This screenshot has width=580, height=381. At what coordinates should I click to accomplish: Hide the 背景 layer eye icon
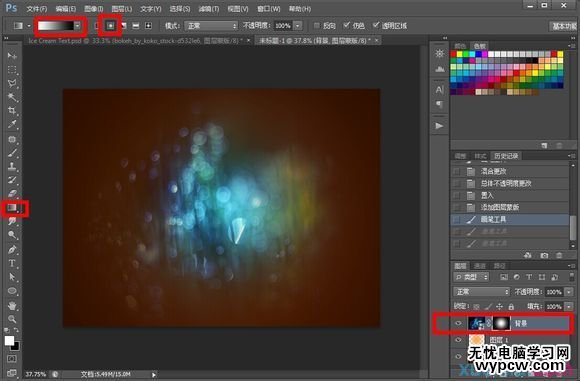[x=458, y=323]
